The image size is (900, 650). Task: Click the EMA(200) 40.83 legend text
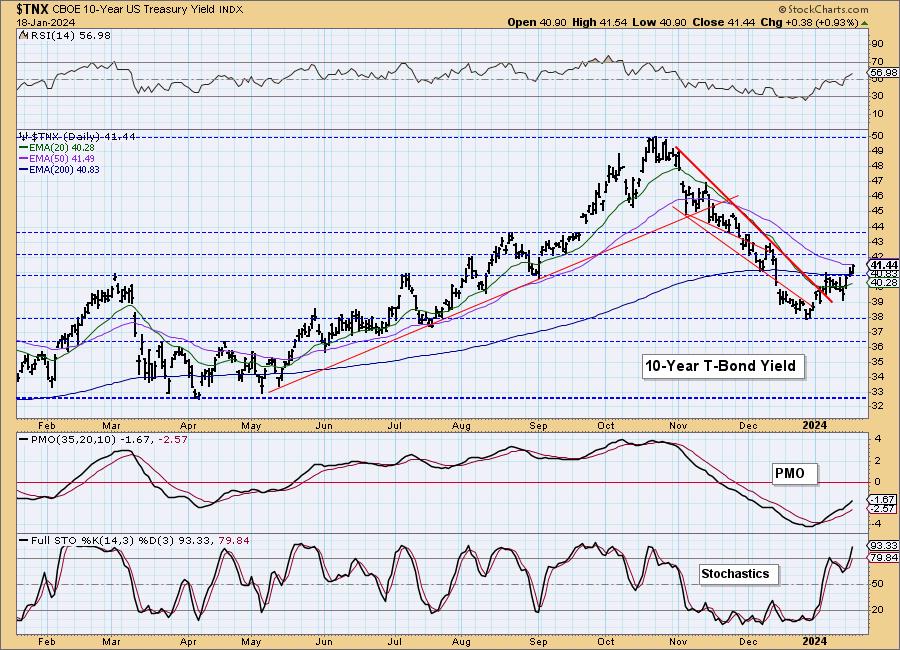(64, 169)
